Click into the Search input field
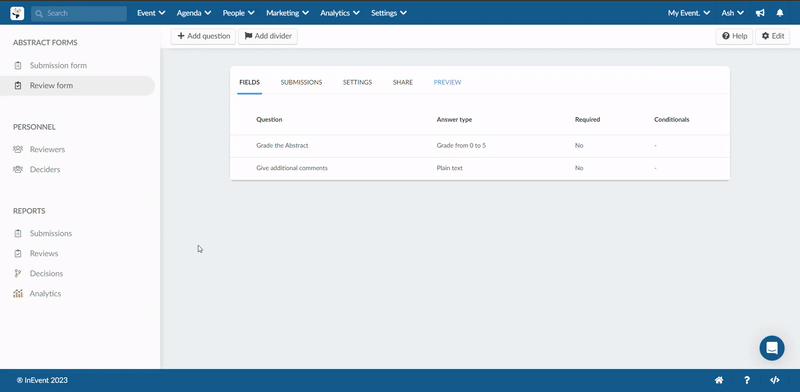800x392 pixels. pyautogui.click(x=79, y=14)
